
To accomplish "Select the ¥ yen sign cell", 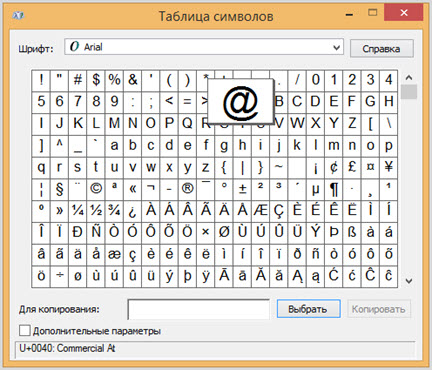I will pos(389,167).
